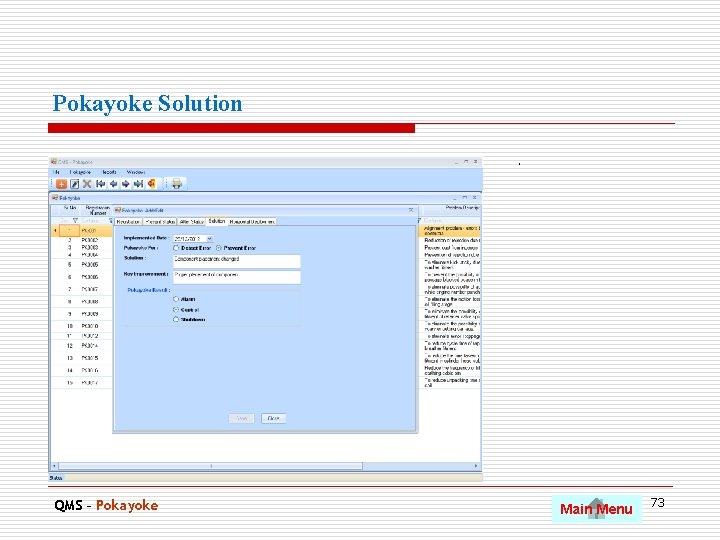
Task: Click into the Solution text field
Action: coord(236,261)
